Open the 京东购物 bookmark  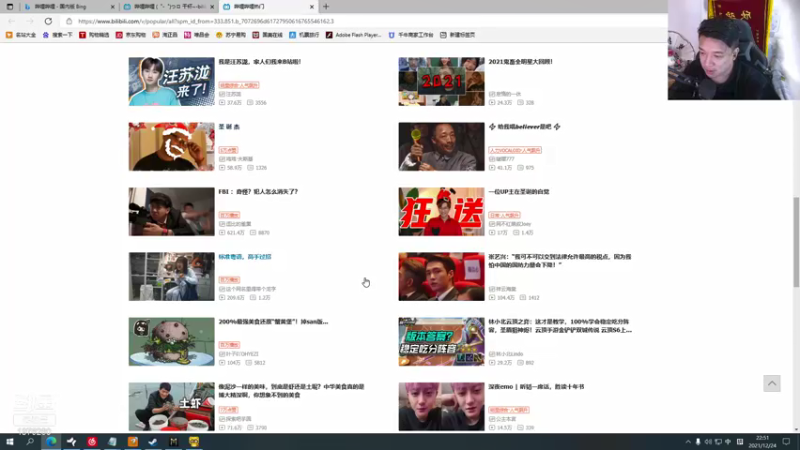tap(131, 35)
